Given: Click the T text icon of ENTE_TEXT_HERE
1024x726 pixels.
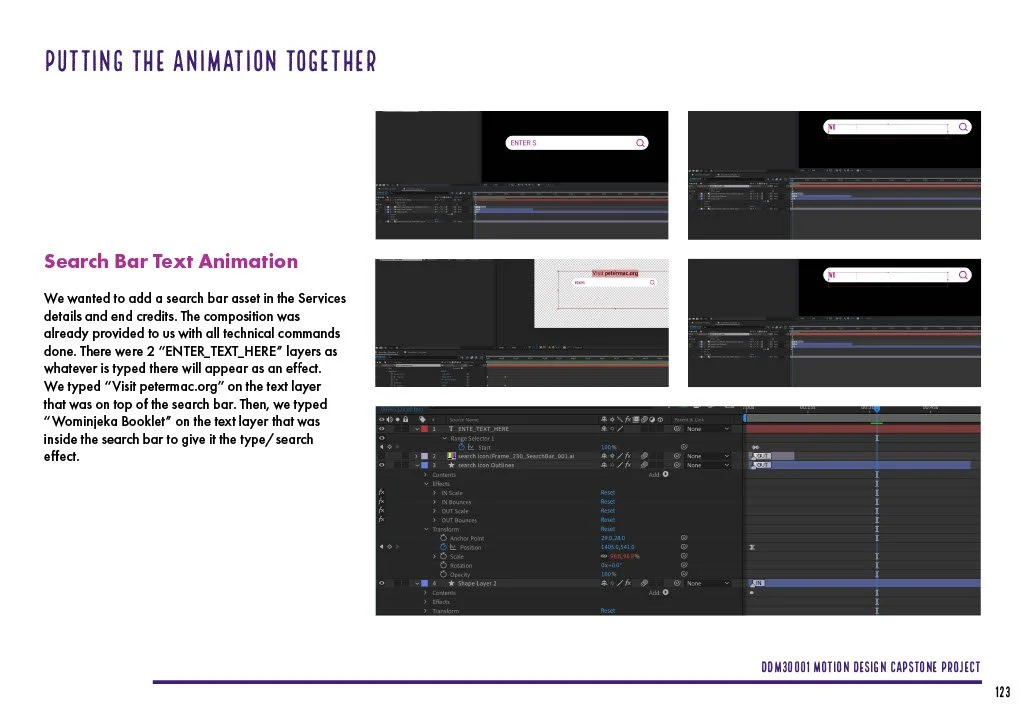Looking at the screenshot, I should [451, 429].
